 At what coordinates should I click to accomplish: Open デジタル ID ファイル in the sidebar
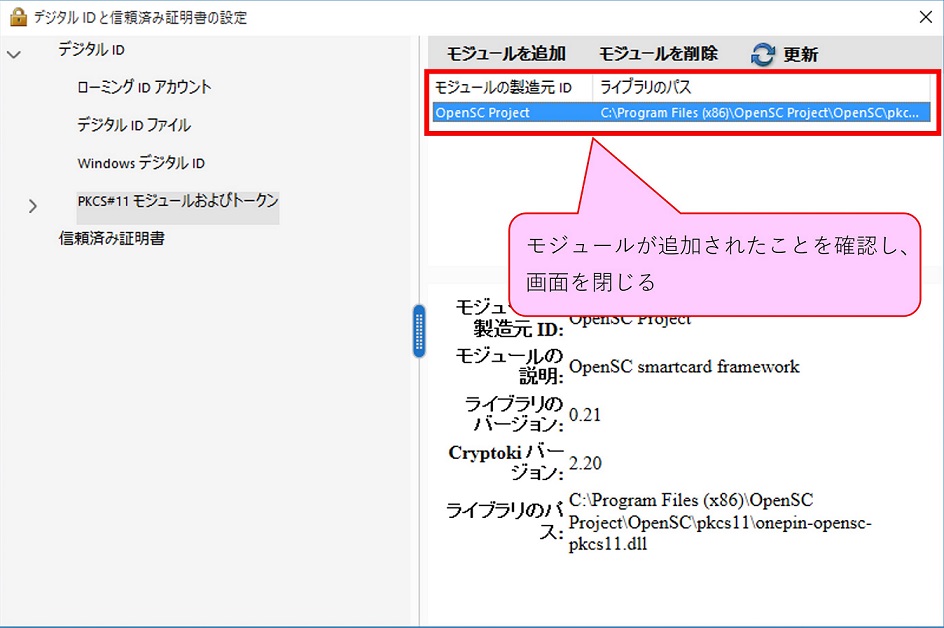tap(134, 125)
